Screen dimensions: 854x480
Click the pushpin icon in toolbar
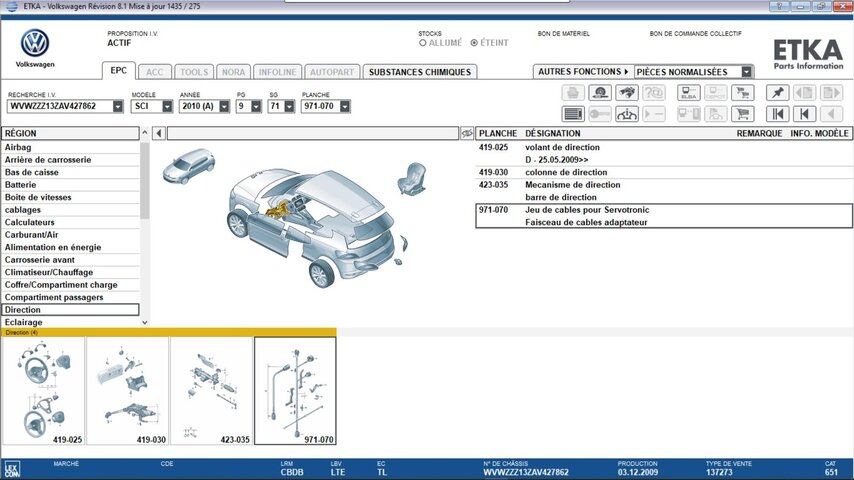click(777, 93)
